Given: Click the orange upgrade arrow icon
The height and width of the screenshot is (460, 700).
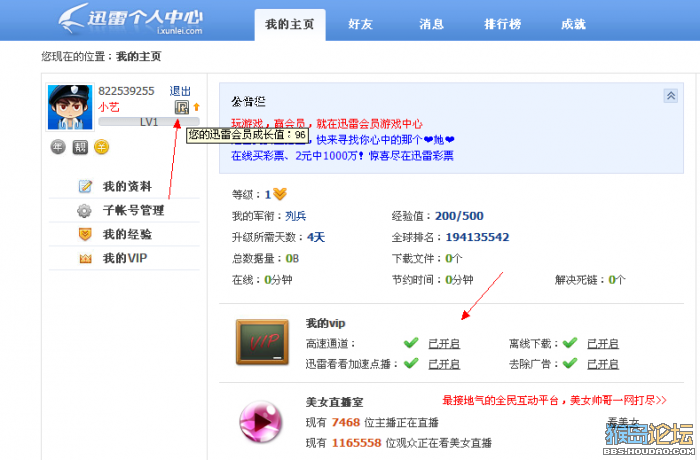Looking at the screenshot, I should (x=196, y=107).
